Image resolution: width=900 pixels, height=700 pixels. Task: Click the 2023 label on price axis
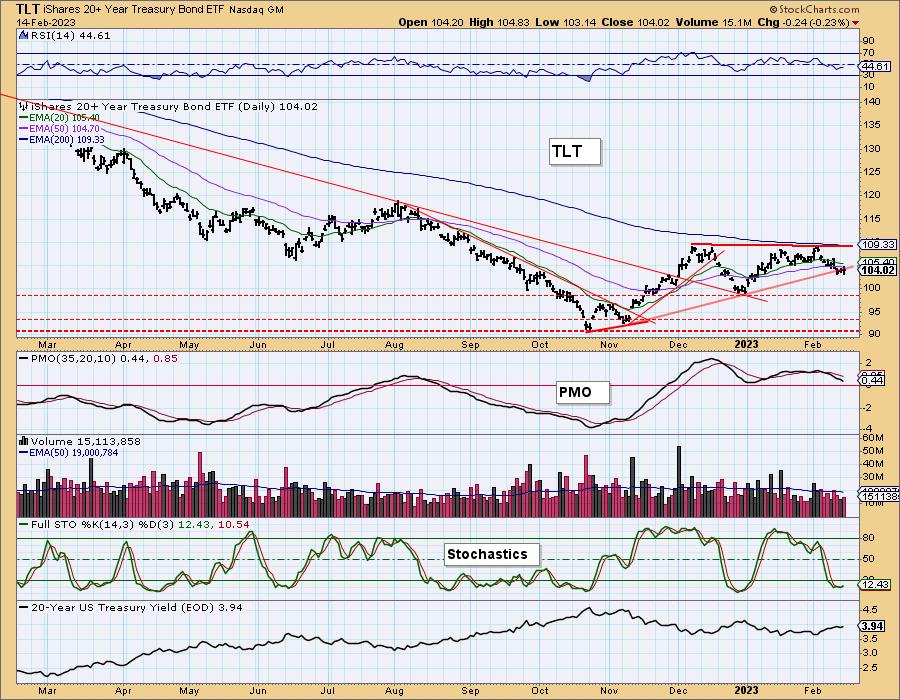click(x=746, y=345)
